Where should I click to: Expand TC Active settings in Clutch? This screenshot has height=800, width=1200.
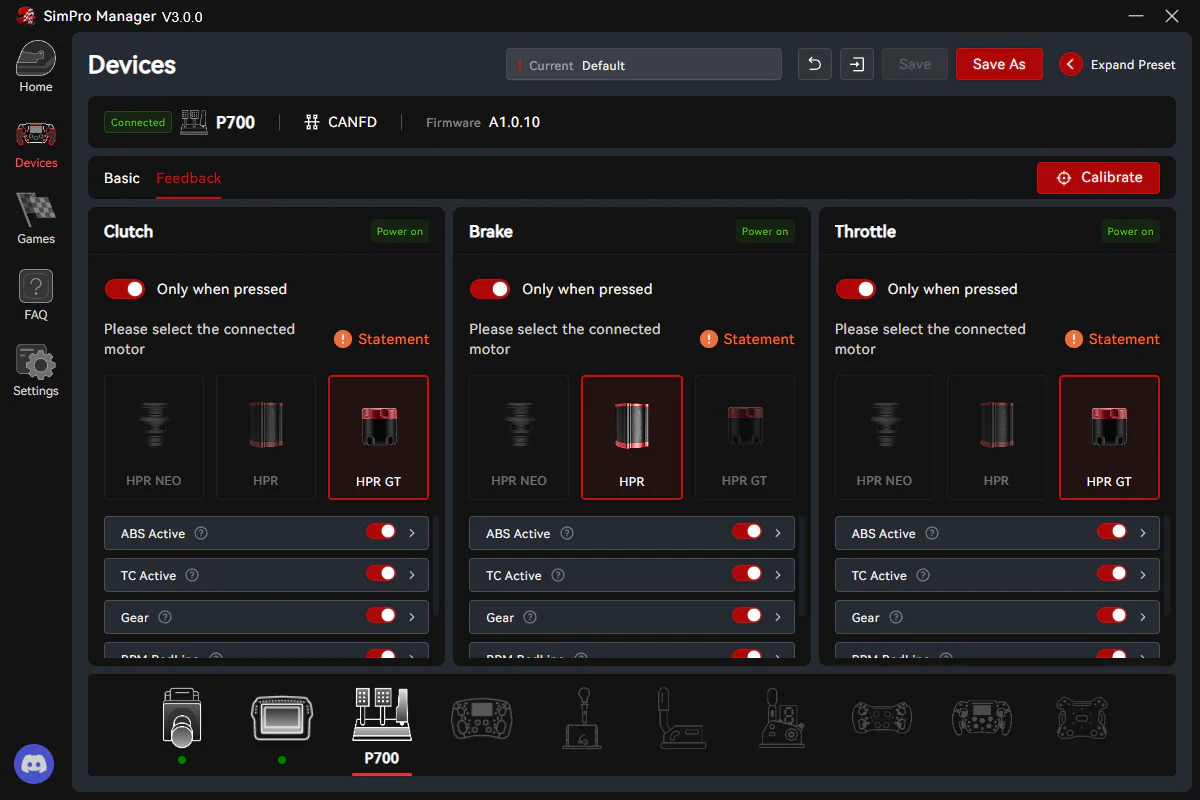coord(412,576)
